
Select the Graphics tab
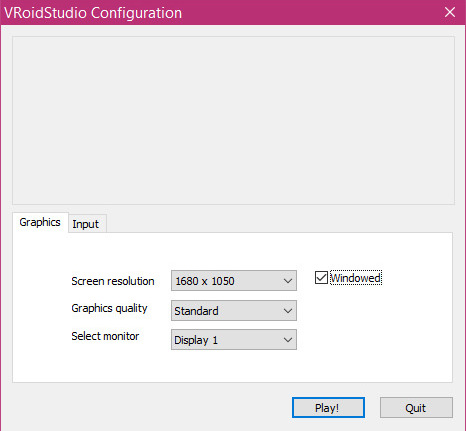pos(40,222)
